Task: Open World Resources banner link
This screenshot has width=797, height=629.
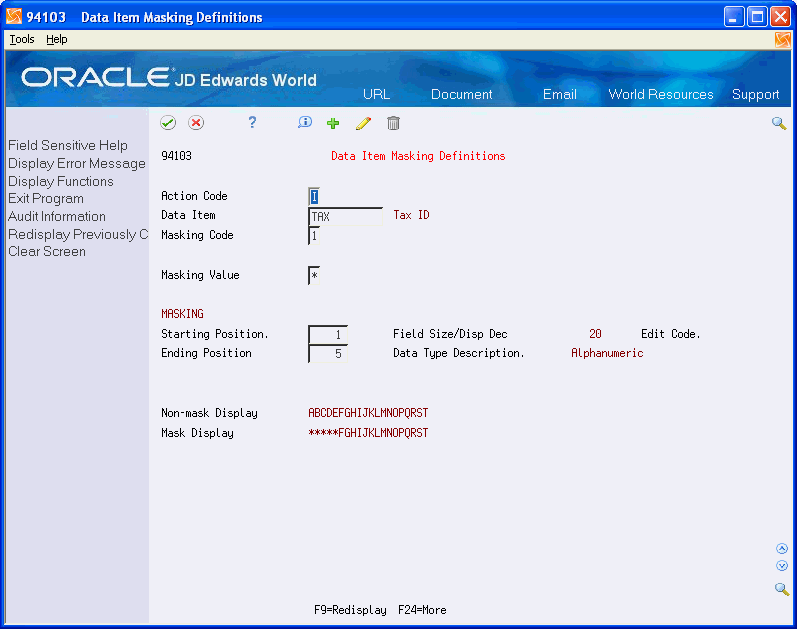Action: pos(661,94)
